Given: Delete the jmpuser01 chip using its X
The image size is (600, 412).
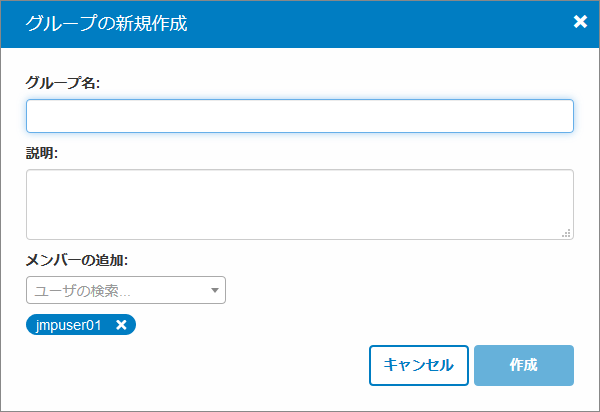Looking at the screenshot, I should (121, 325).
